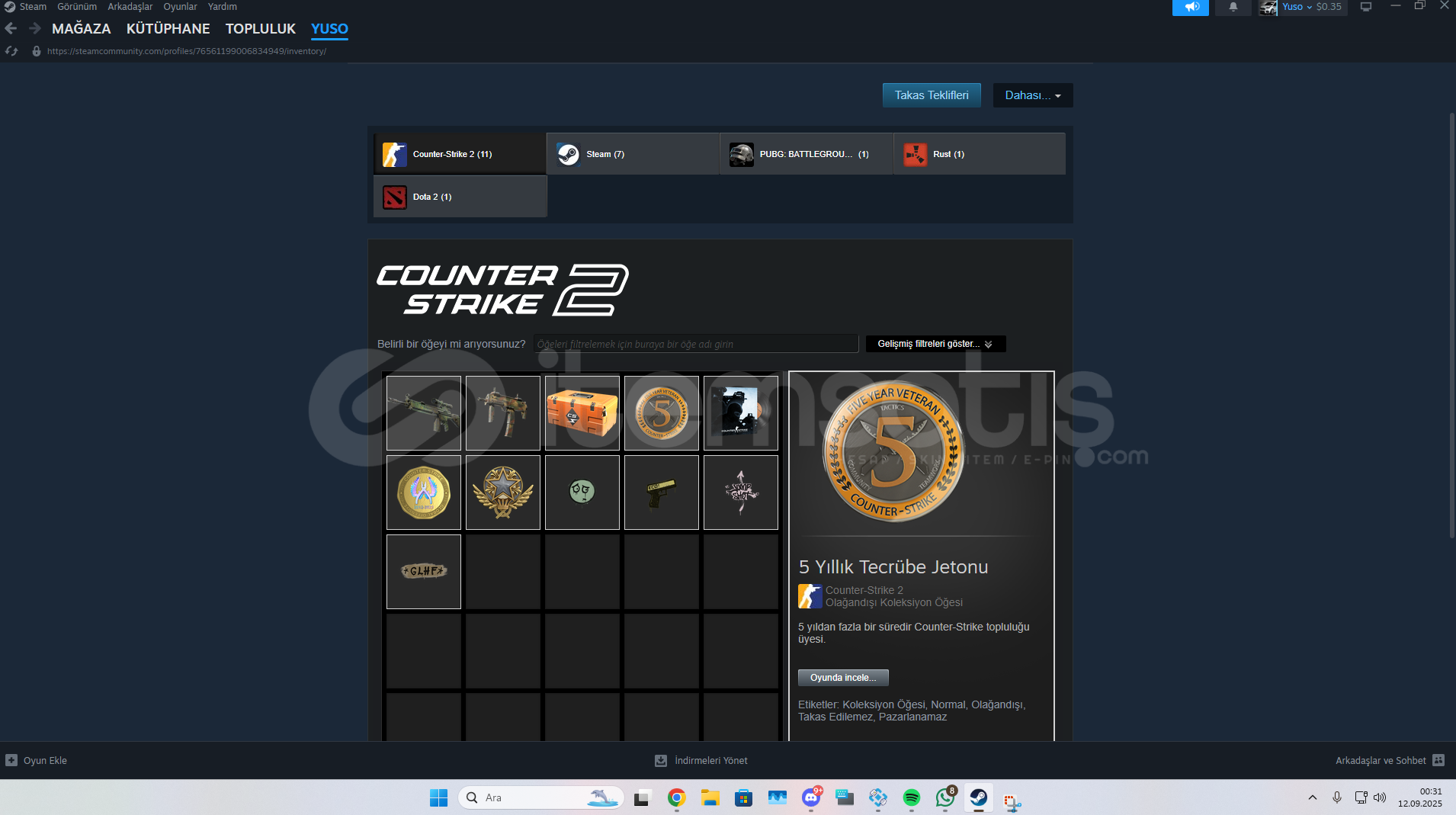This screenshot has height=815, width=1456.
Task: Open WhatsApp from the taskbar
Action: point(945,797)
